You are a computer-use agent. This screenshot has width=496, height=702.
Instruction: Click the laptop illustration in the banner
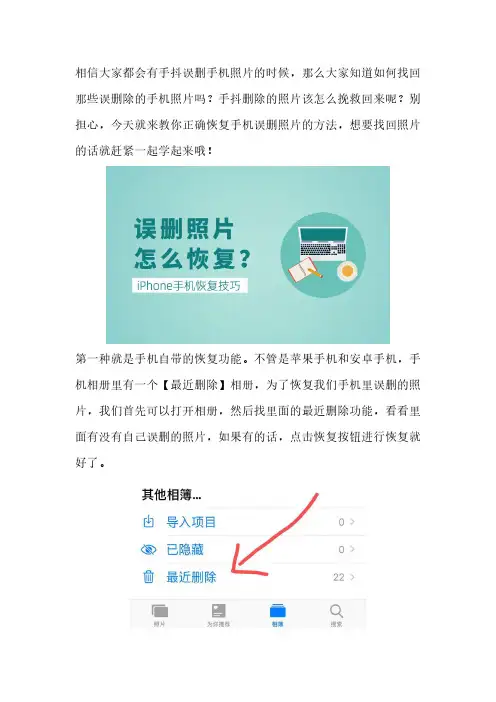tap(323, 243)
